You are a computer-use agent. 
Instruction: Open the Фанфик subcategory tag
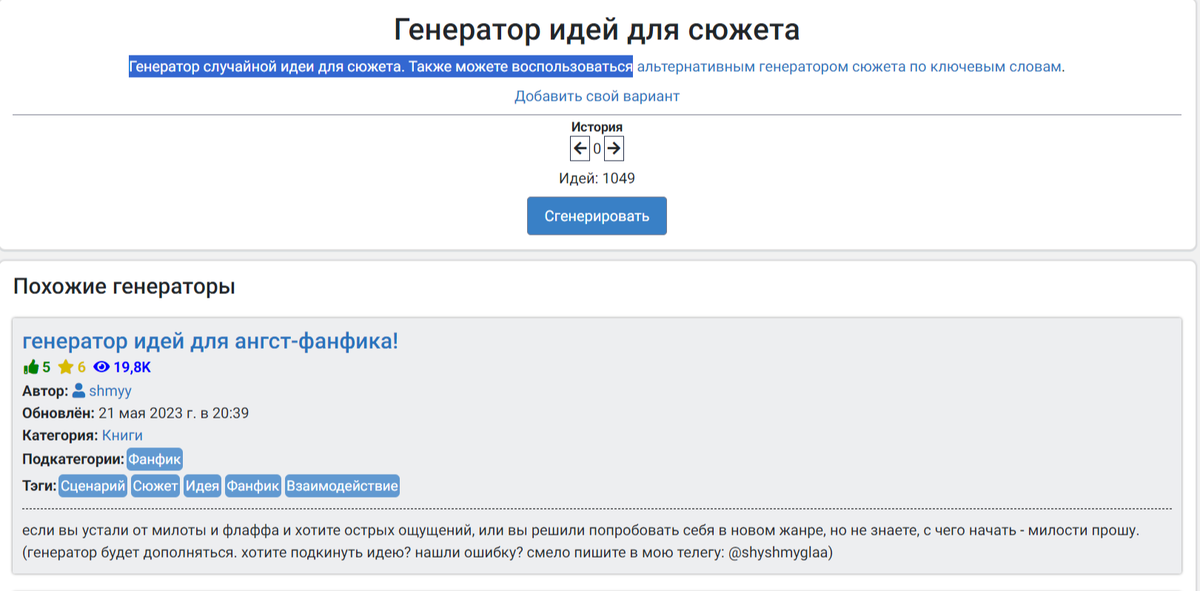[x=156, y=459]
